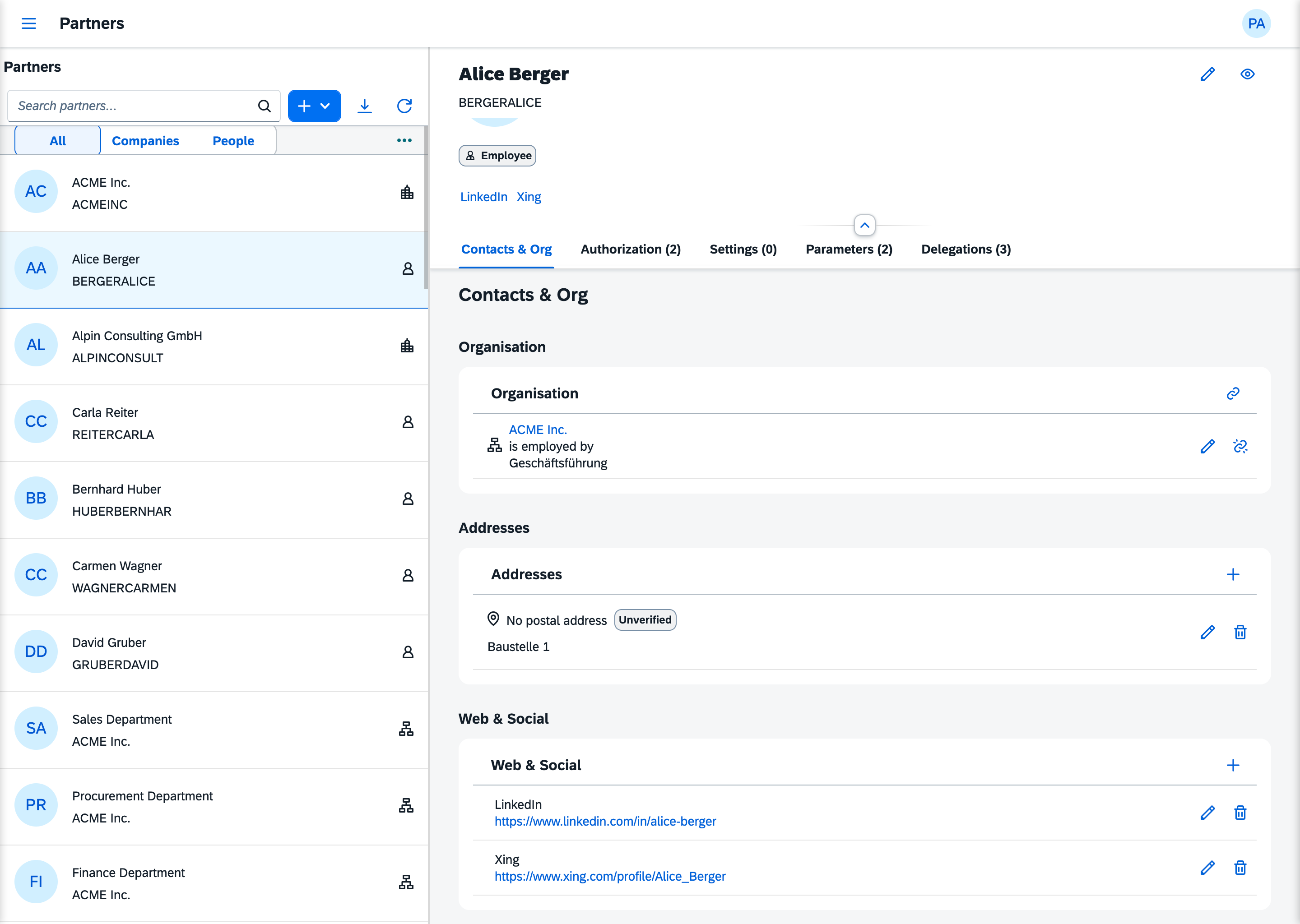
Task: Select the All filter segment
Action: click(x=57, y=140)
